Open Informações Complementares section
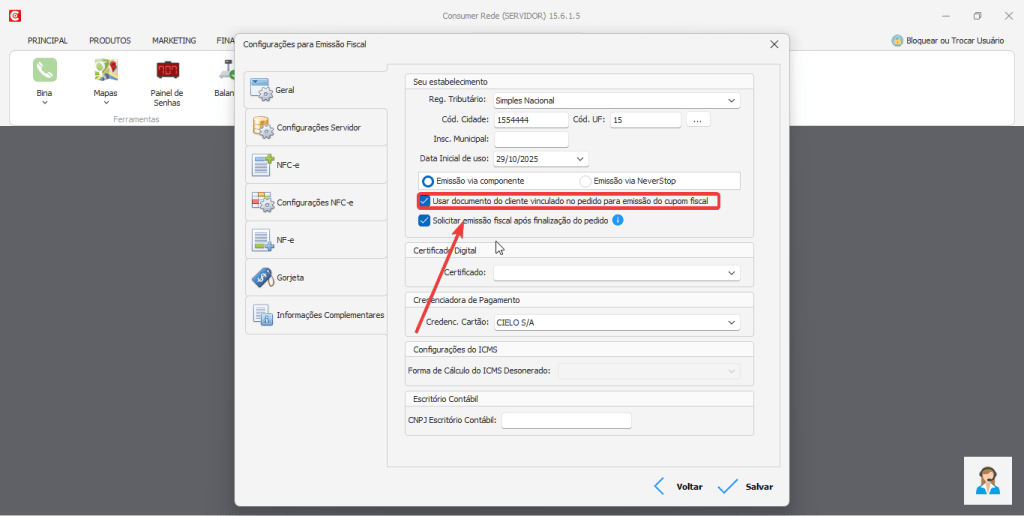 click(x=316, y=315)
